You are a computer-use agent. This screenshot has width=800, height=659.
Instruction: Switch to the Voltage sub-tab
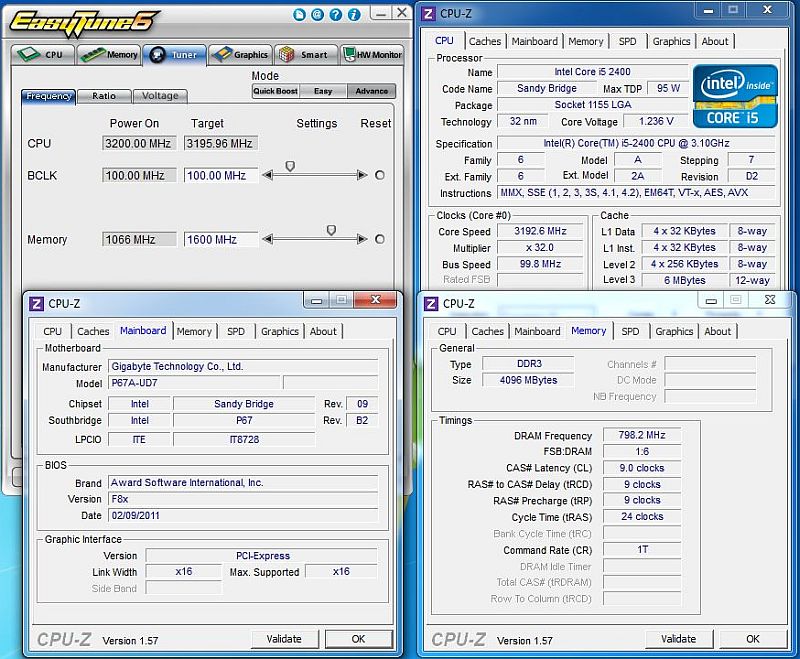pos(160,96)
